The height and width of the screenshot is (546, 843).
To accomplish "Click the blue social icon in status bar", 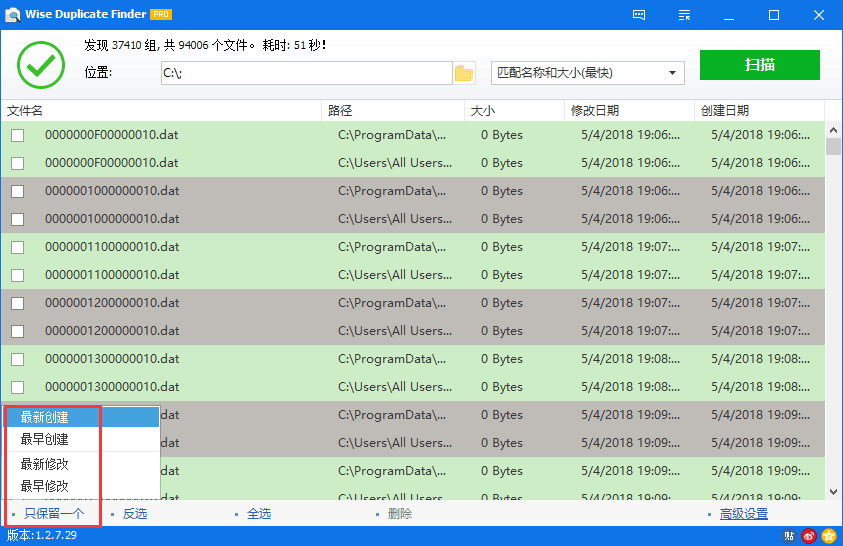I will click(789, 535).
